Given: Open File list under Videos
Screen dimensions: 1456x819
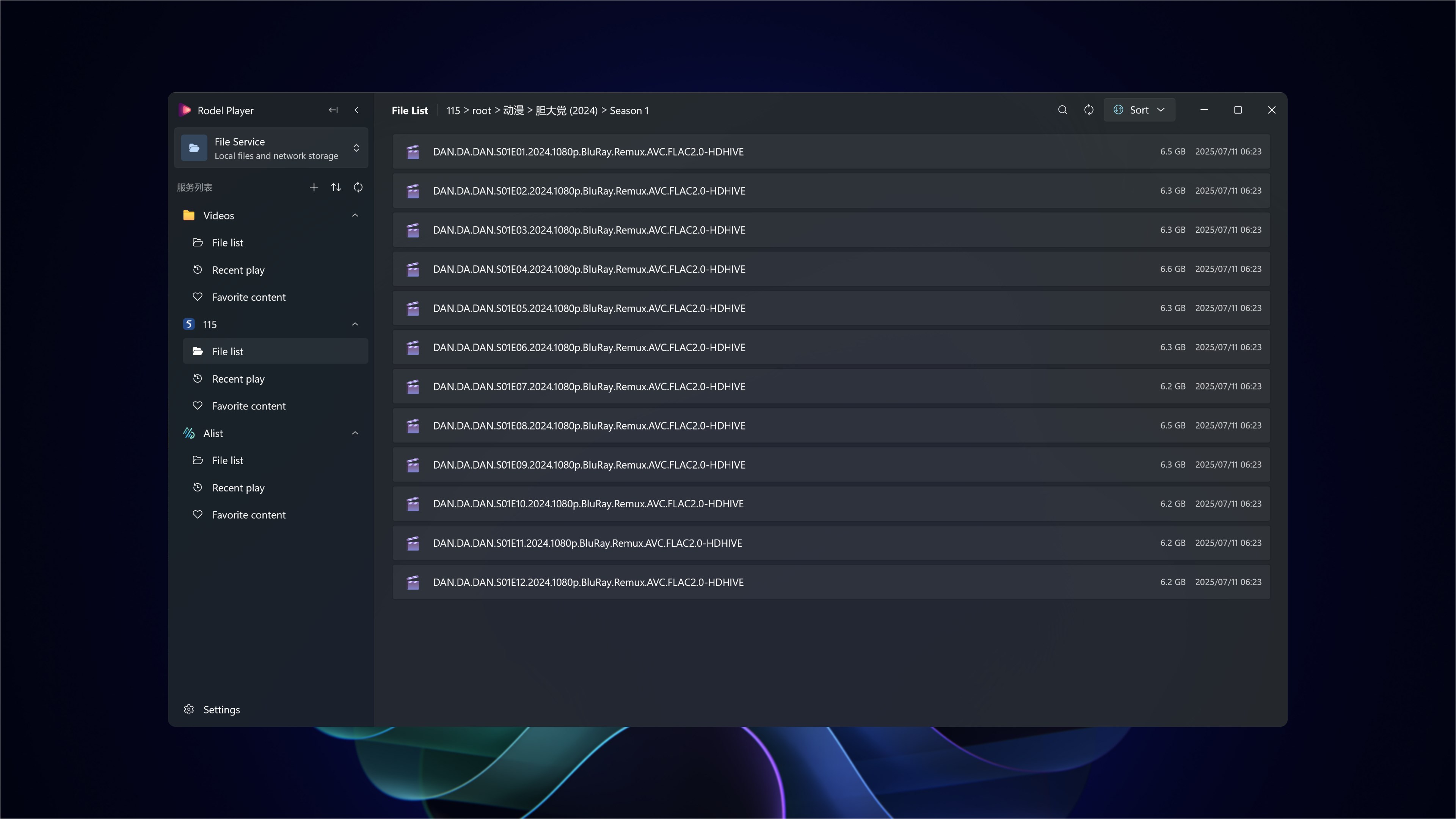Looking at the screenshot, I should (x=276, y=243).
